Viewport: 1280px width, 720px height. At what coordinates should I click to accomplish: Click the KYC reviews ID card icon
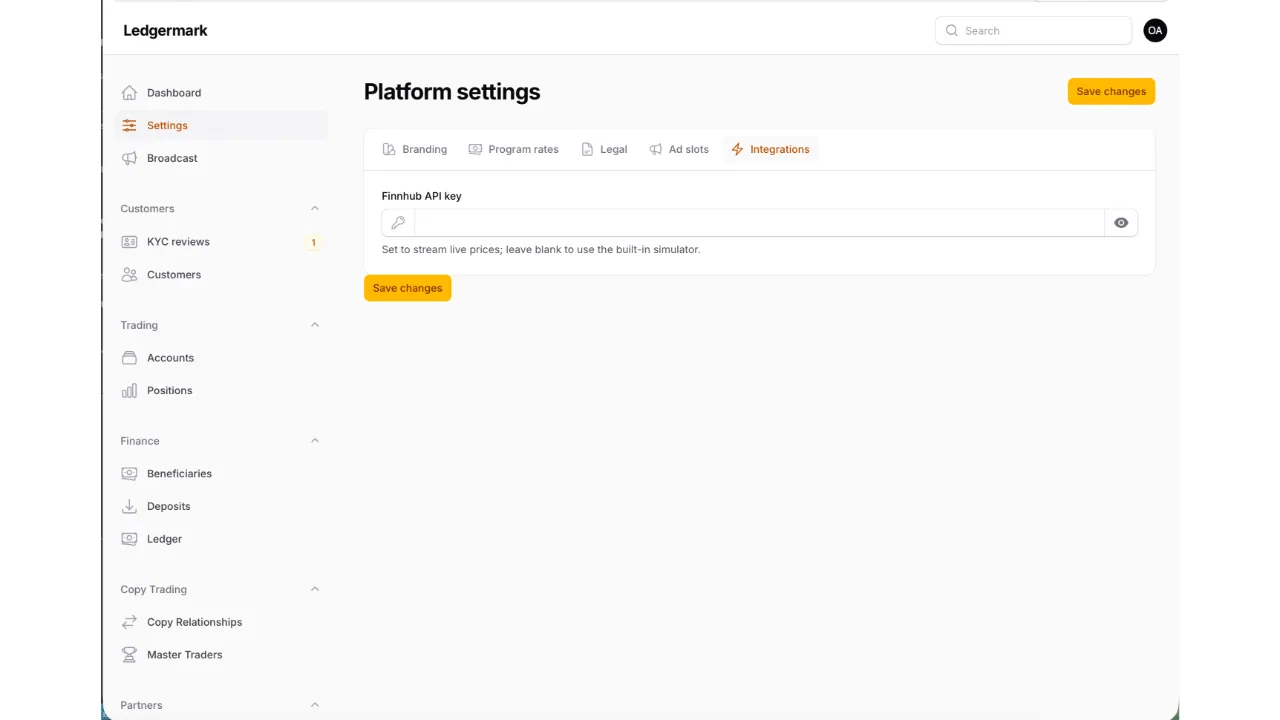[x=129, y=242]
